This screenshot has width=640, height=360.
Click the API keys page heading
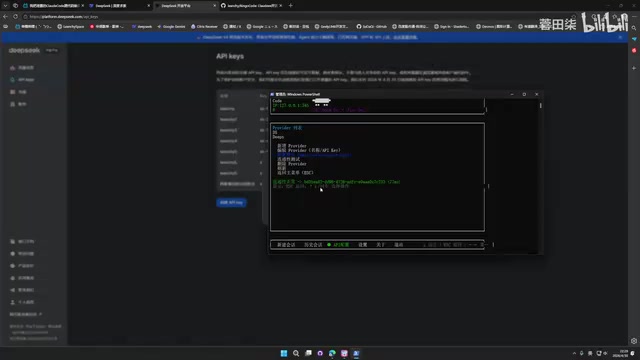click(x=230, y=56)
